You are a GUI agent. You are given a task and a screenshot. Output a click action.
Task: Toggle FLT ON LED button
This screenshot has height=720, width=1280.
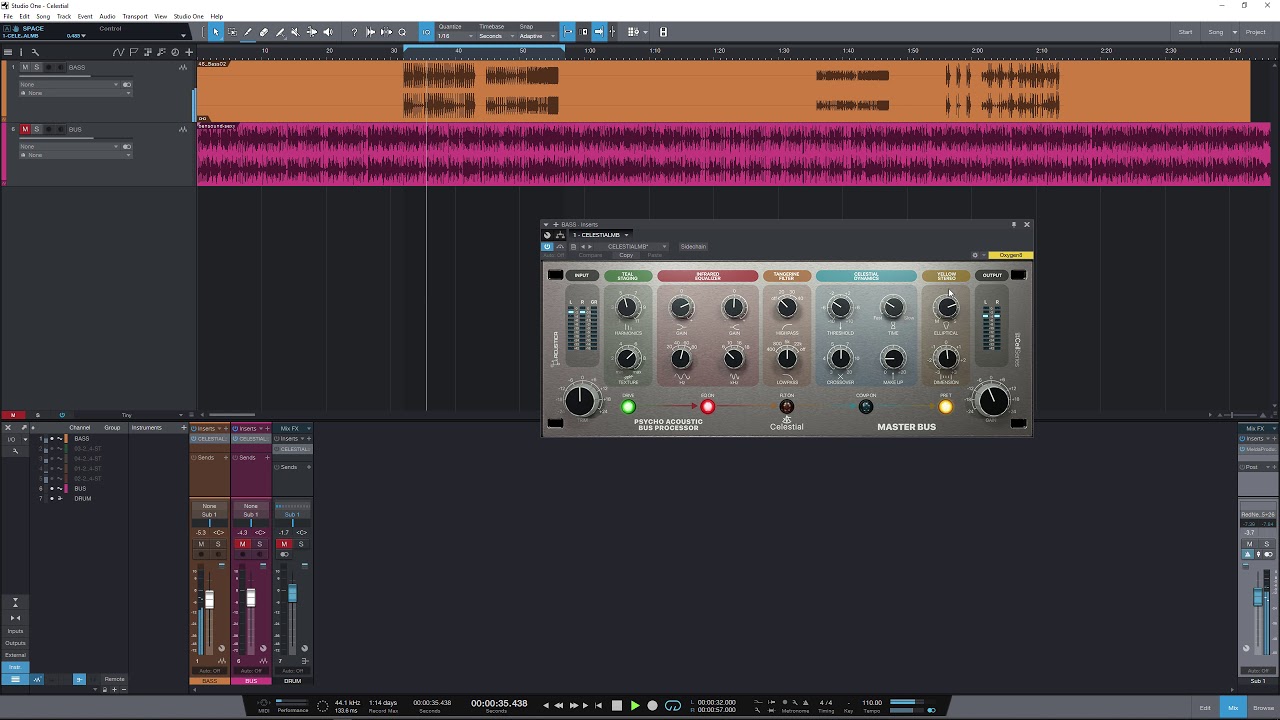(x=787, y=407)
